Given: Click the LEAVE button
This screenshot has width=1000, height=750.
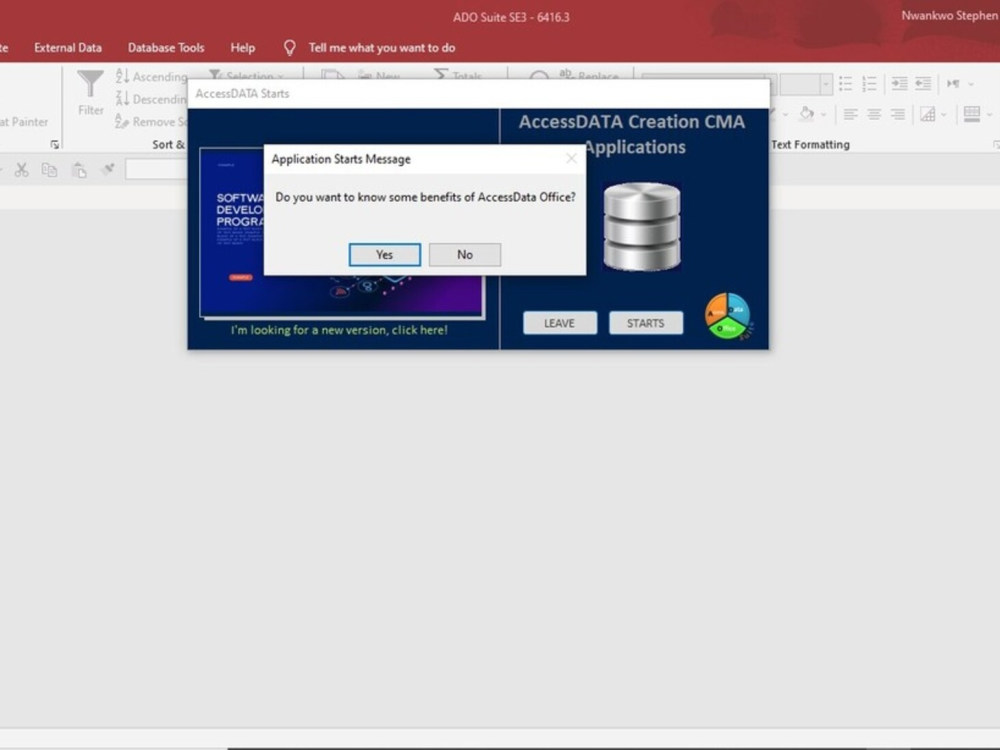Looking at the screenshot, I should 560,323.
